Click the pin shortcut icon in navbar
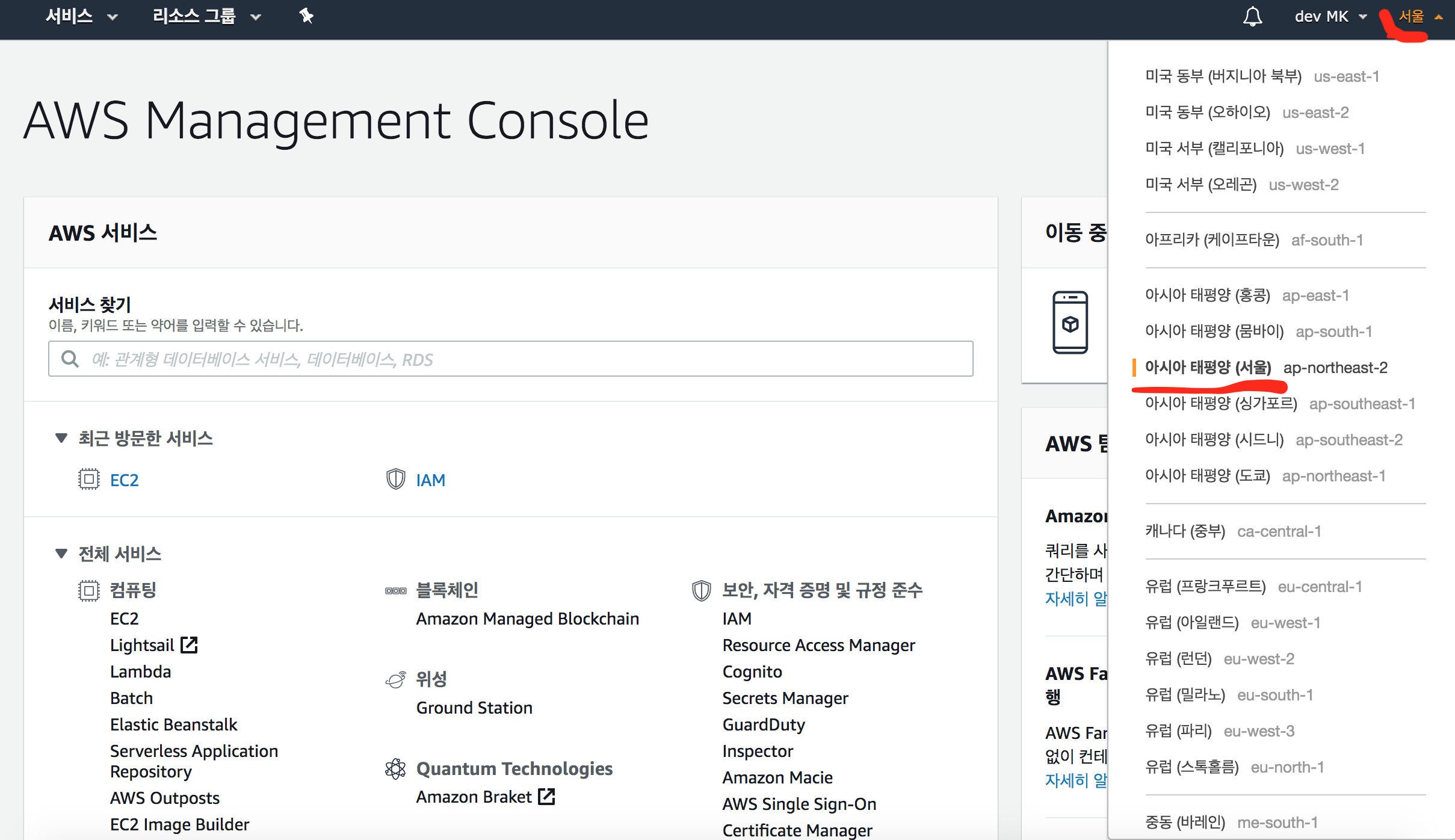 click(x=306, y=16)
